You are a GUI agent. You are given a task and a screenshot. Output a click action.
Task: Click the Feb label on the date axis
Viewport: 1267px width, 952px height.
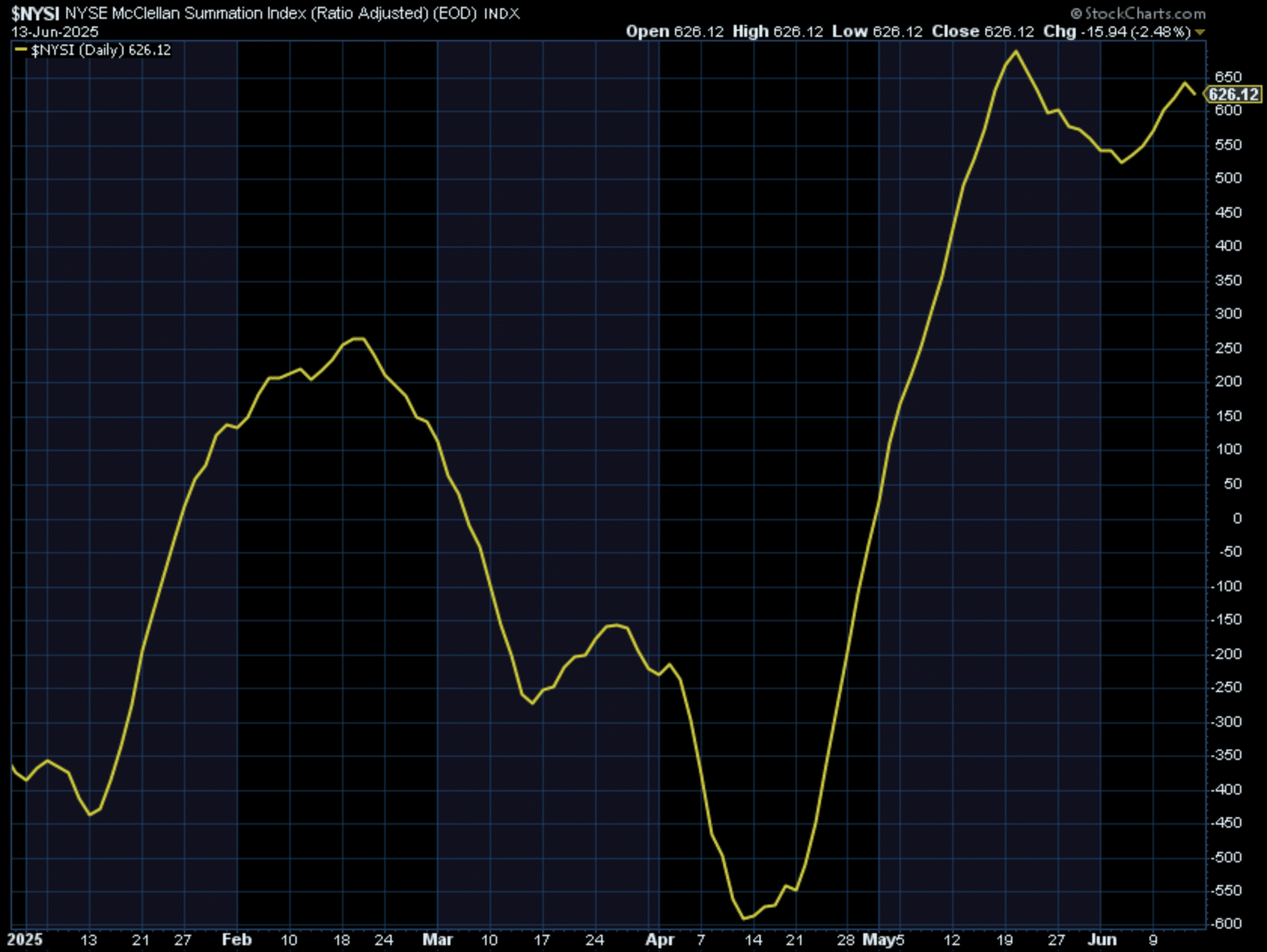[237, 939]
